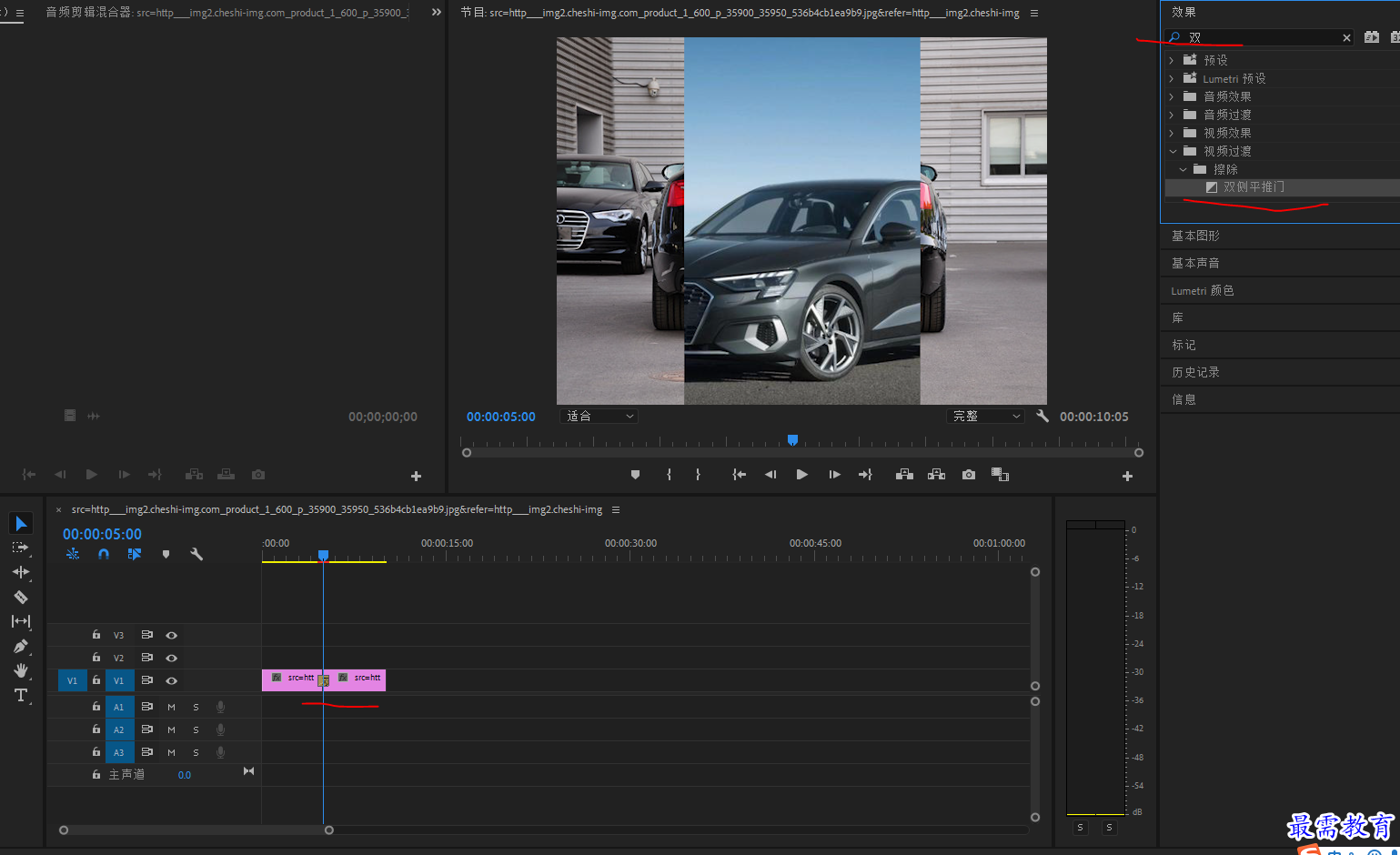The image size is (1400, 855).
Task: Click the program monitor playhead marker
Action: pyautogui.click(x=792, y=440)
